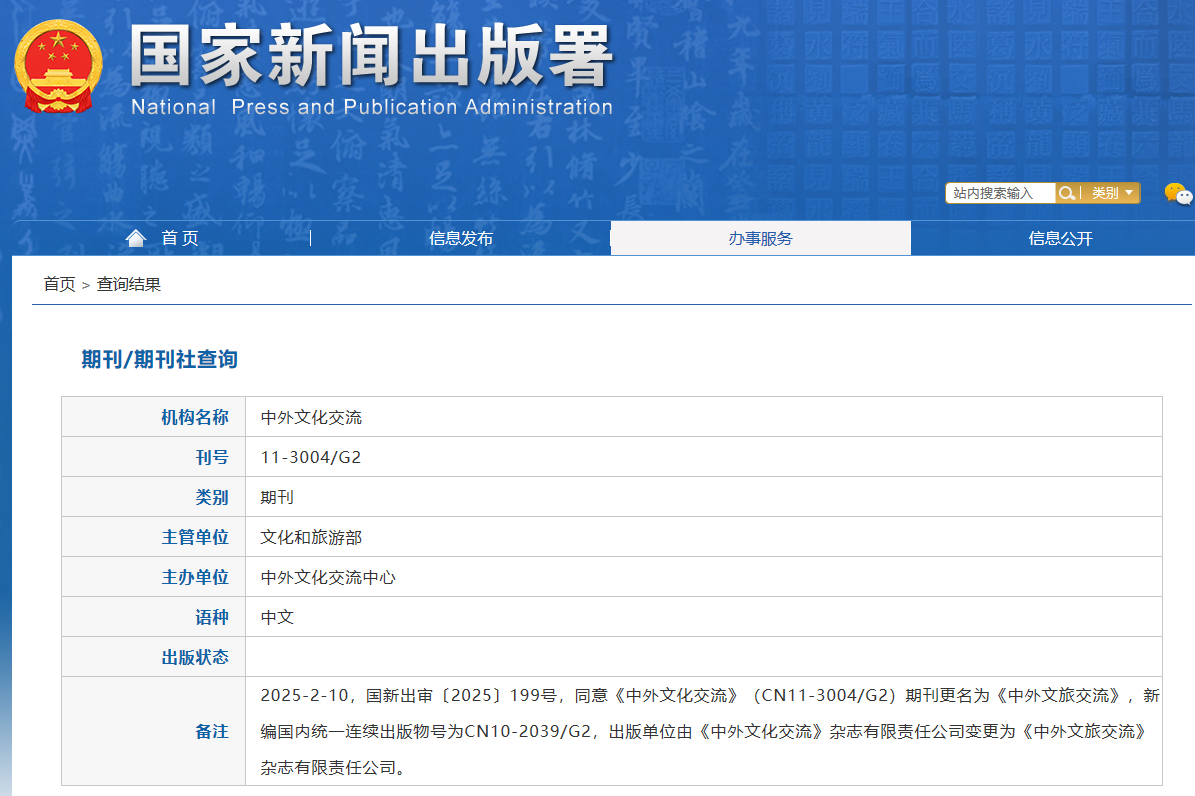Click the 国家新闻出版署 site title
The width and height of the screenshot is (1195, 796).
click(x=372, y=56)
